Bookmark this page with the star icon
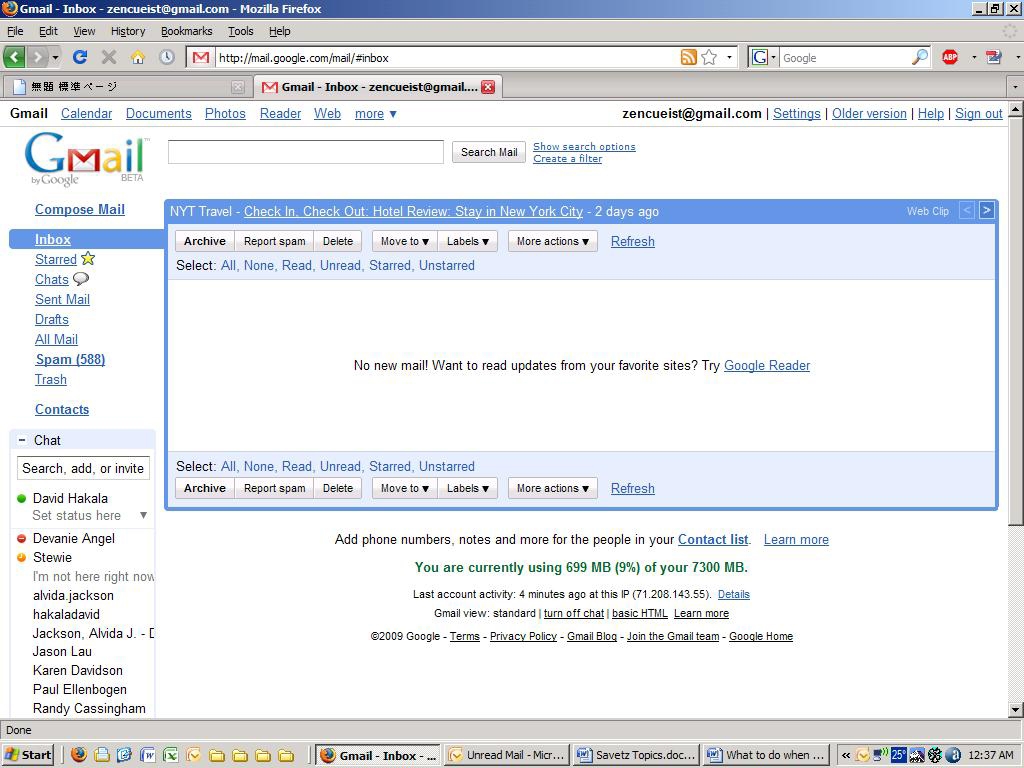 [709, 57]
